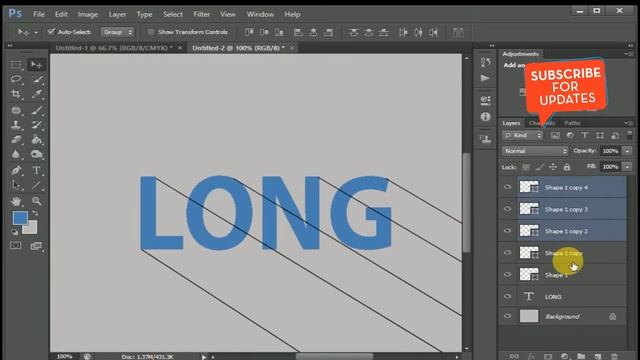Hide the Shape 1 copy 4 layer

[x=507, y=187]
